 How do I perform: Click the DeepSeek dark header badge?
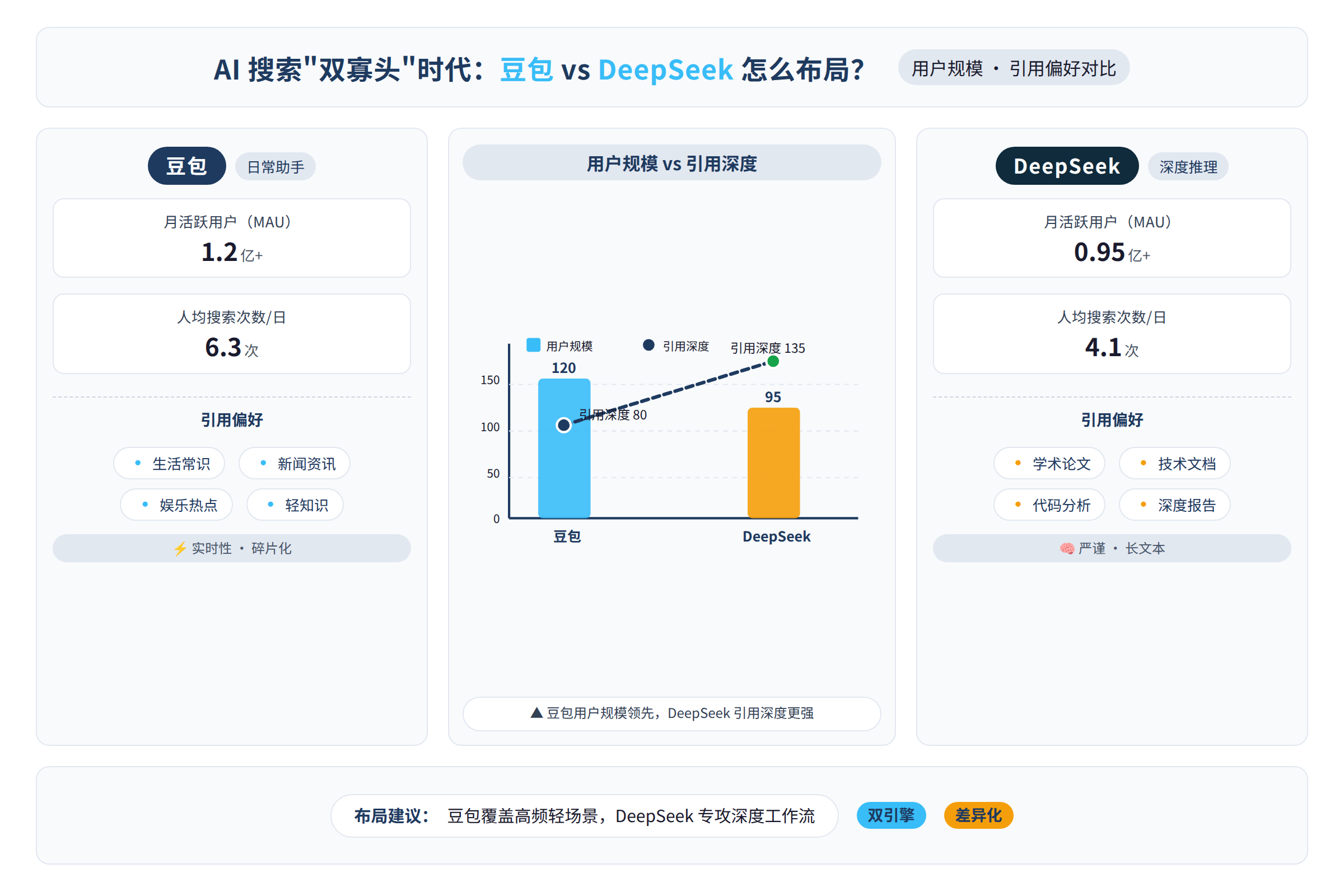1066,166
